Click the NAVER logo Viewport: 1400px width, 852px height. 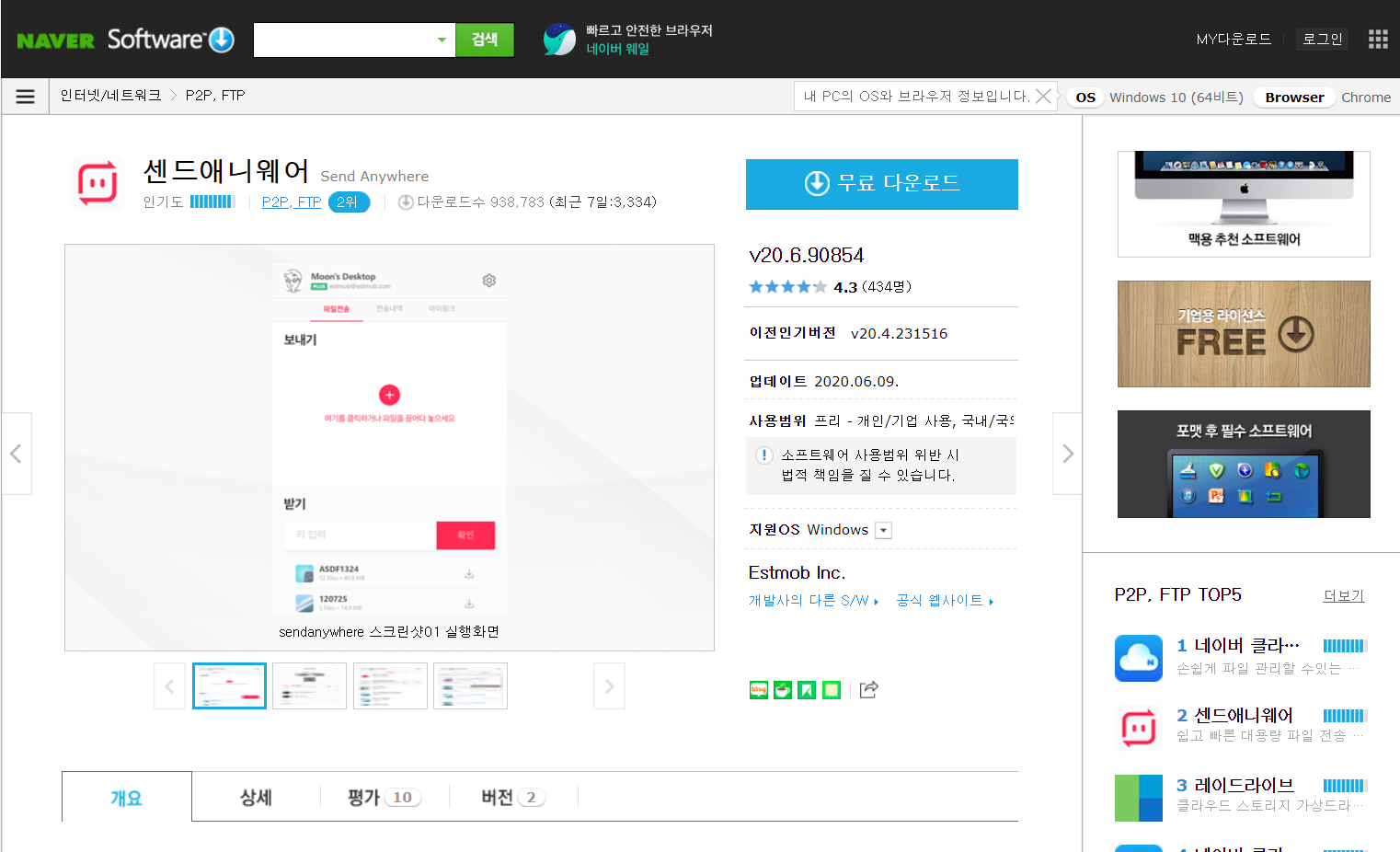[55, 40]
